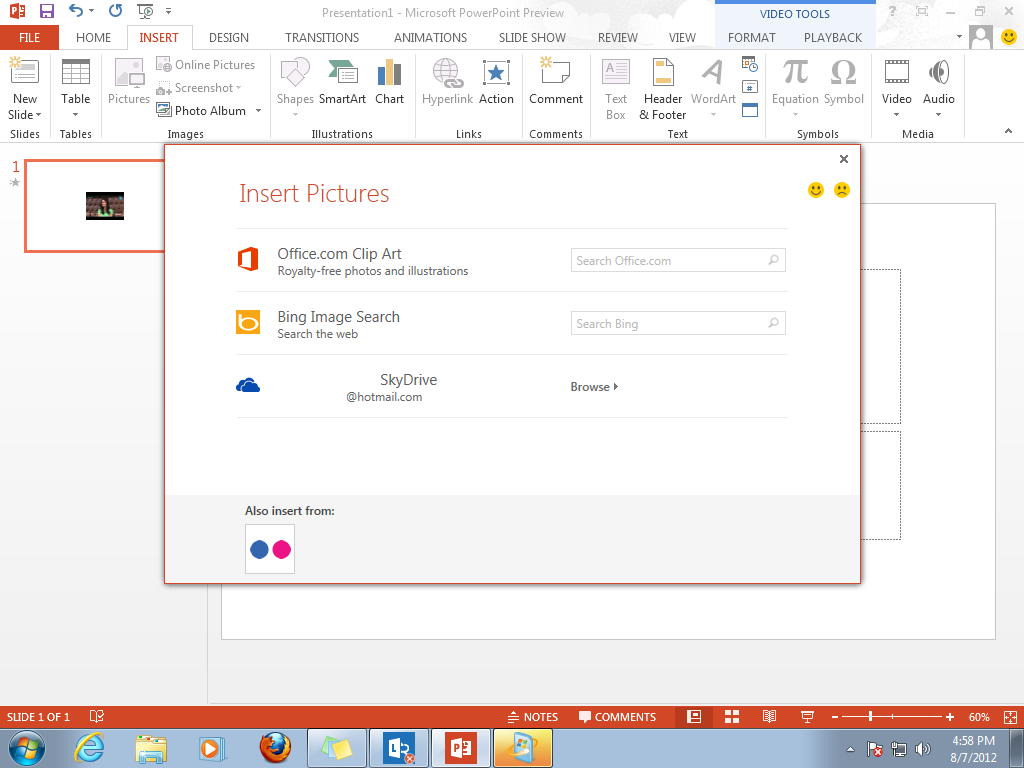The height and width of the screenshot is (768, 1024).
Task: Open the PLAYBACK tab under Video Tools
Action: pos(832,37)
